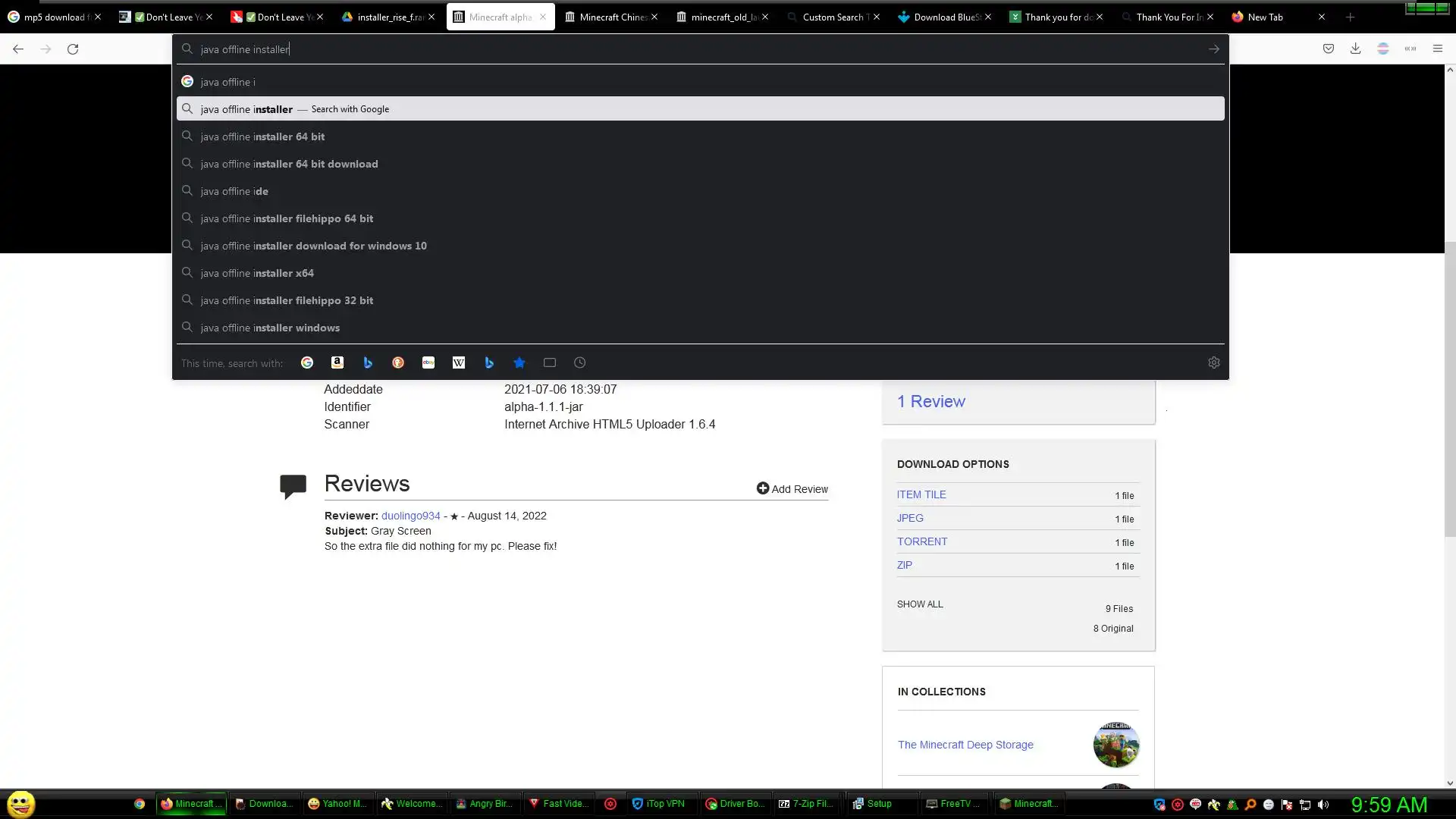
Task: Choose 'java offline installer windows' suggestion
Action: tap(270, 328)
